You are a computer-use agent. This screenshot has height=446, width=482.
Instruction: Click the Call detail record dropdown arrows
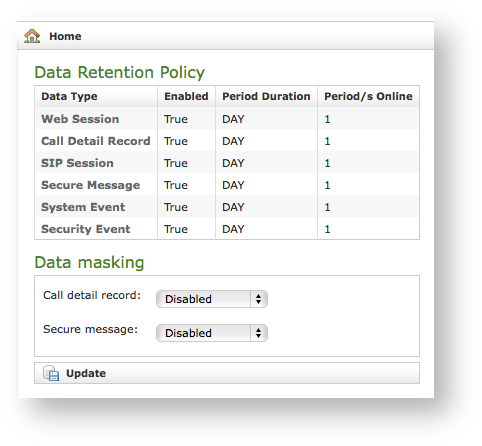pyautogui.click(x=259, y=299)
